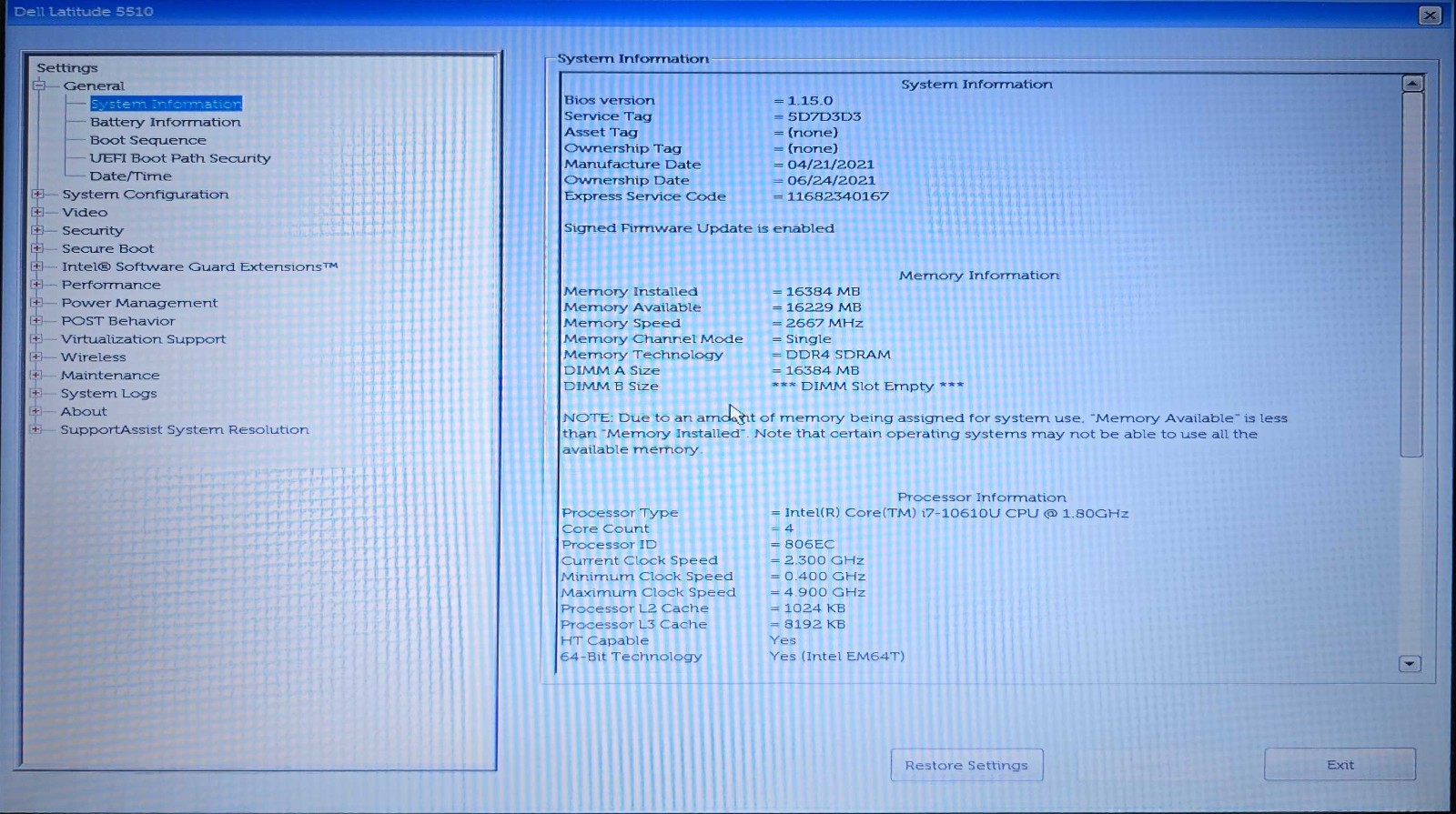Expand the System Configuration node

coord(37,194)
